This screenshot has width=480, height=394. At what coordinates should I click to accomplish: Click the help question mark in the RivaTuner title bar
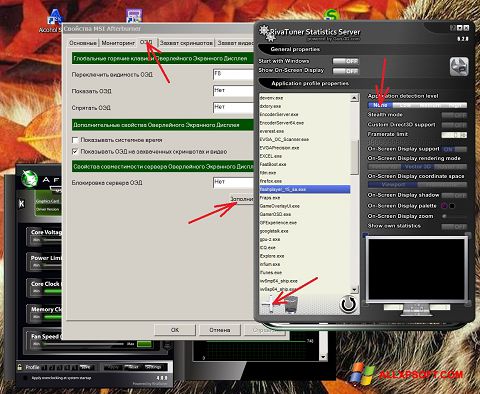[453, 28]
